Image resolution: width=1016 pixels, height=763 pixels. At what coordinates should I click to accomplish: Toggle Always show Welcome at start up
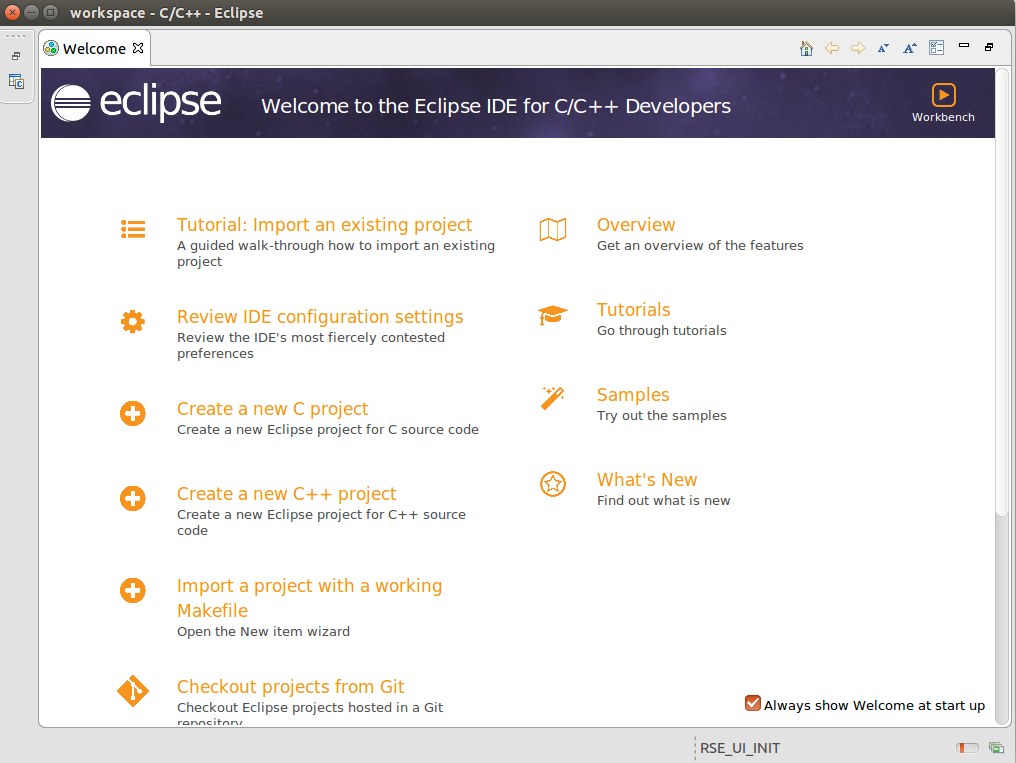pyautogui.click(x=752, y=703)
